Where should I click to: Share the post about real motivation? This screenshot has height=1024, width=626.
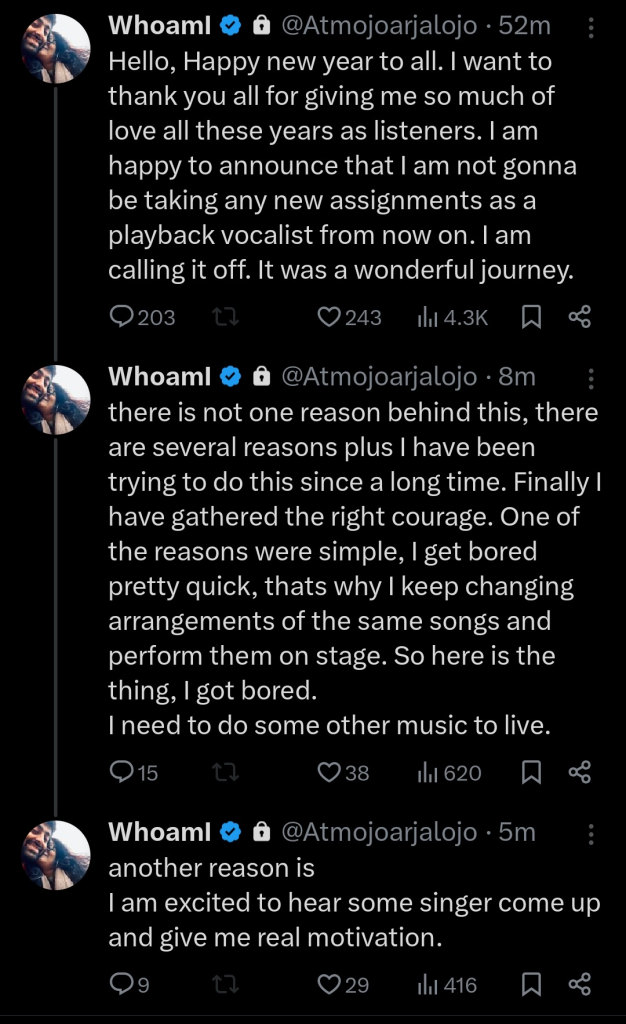pos(580,985)
